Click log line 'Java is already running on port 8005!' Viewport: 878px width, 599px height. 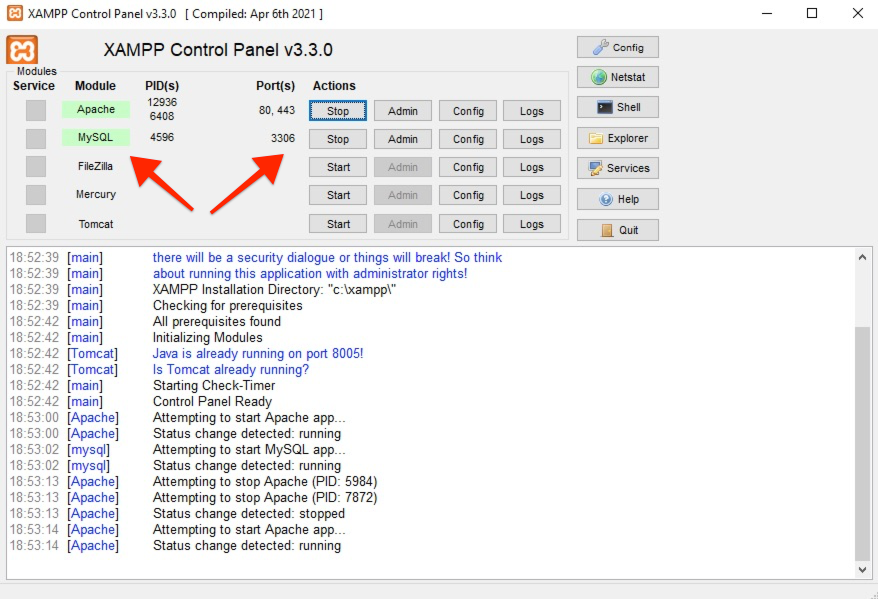258,354
